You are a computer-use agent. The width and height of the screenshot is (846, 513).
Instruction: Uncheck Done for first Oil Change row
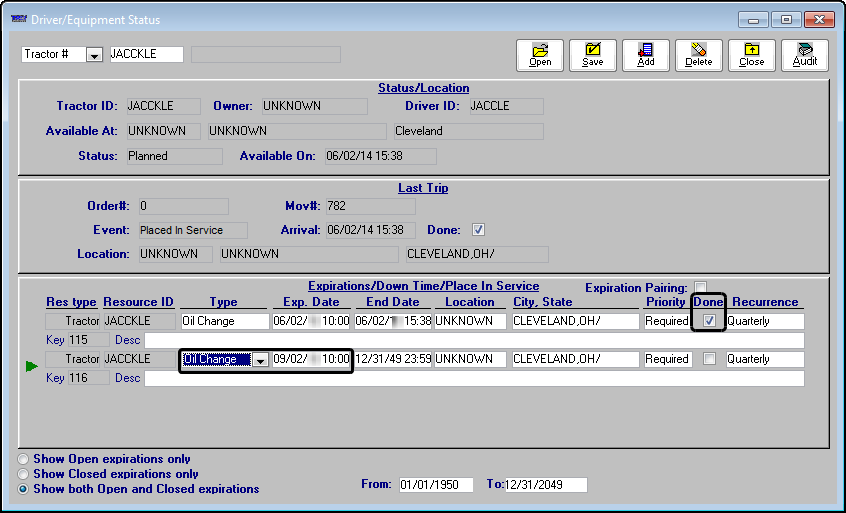[x=709, y=321]
